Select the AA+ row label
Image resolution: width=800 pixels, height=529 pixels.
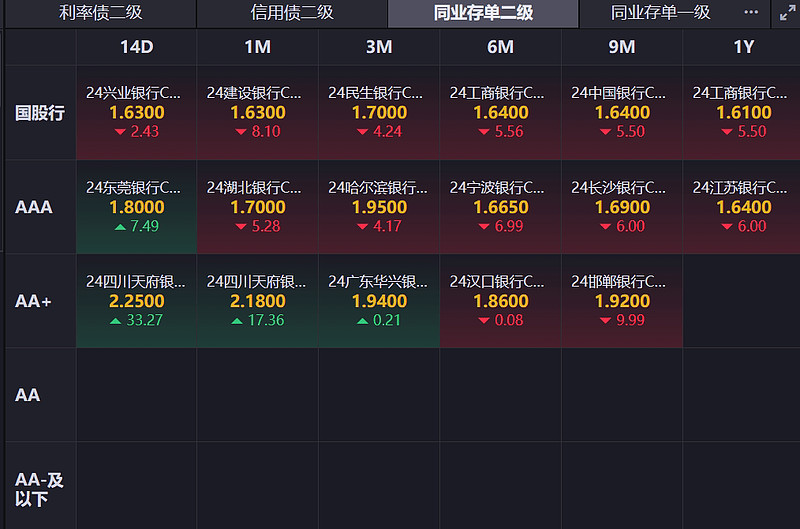(40, 301)
